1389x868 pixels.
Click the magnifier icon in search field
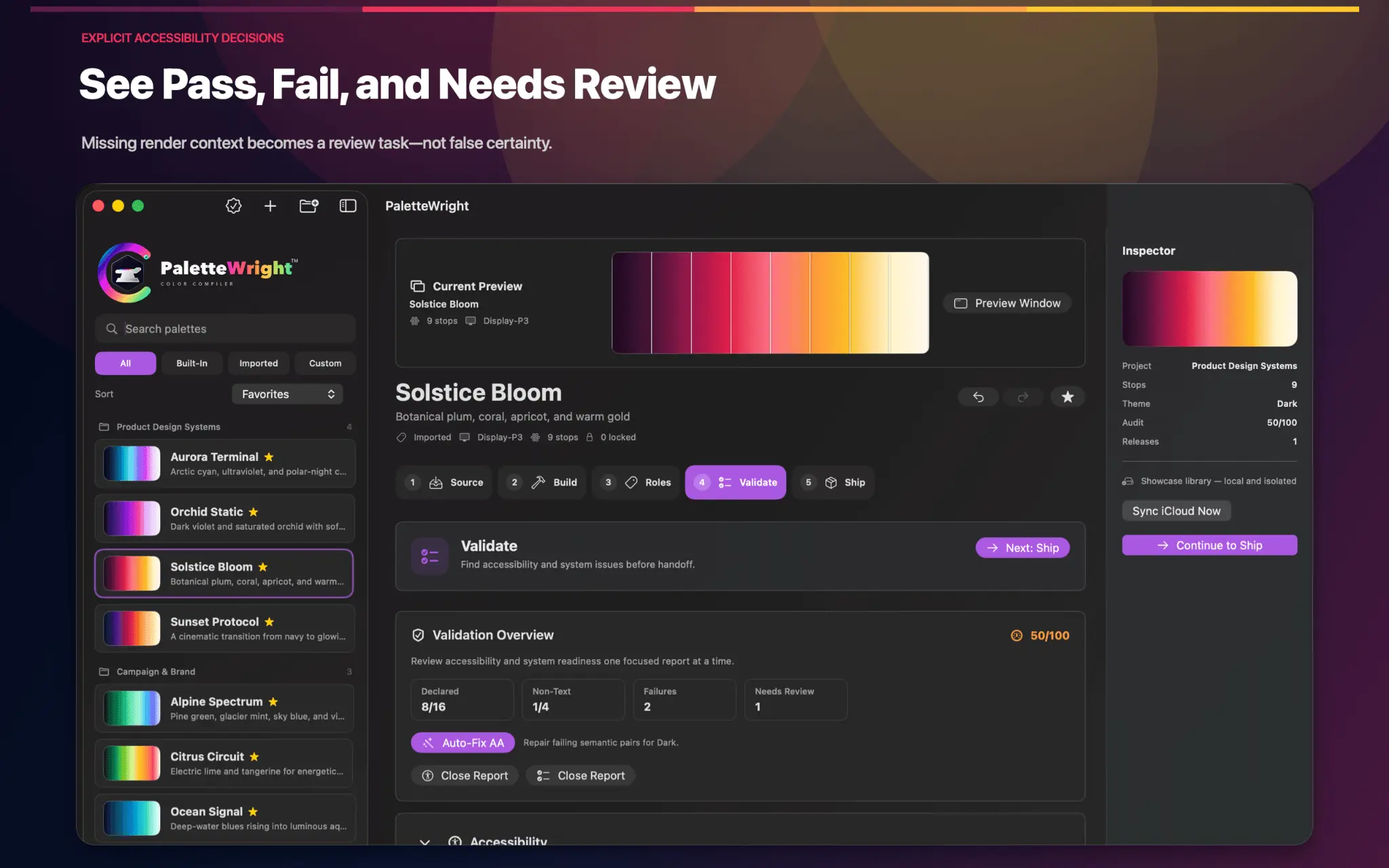(x=112, y=329)
